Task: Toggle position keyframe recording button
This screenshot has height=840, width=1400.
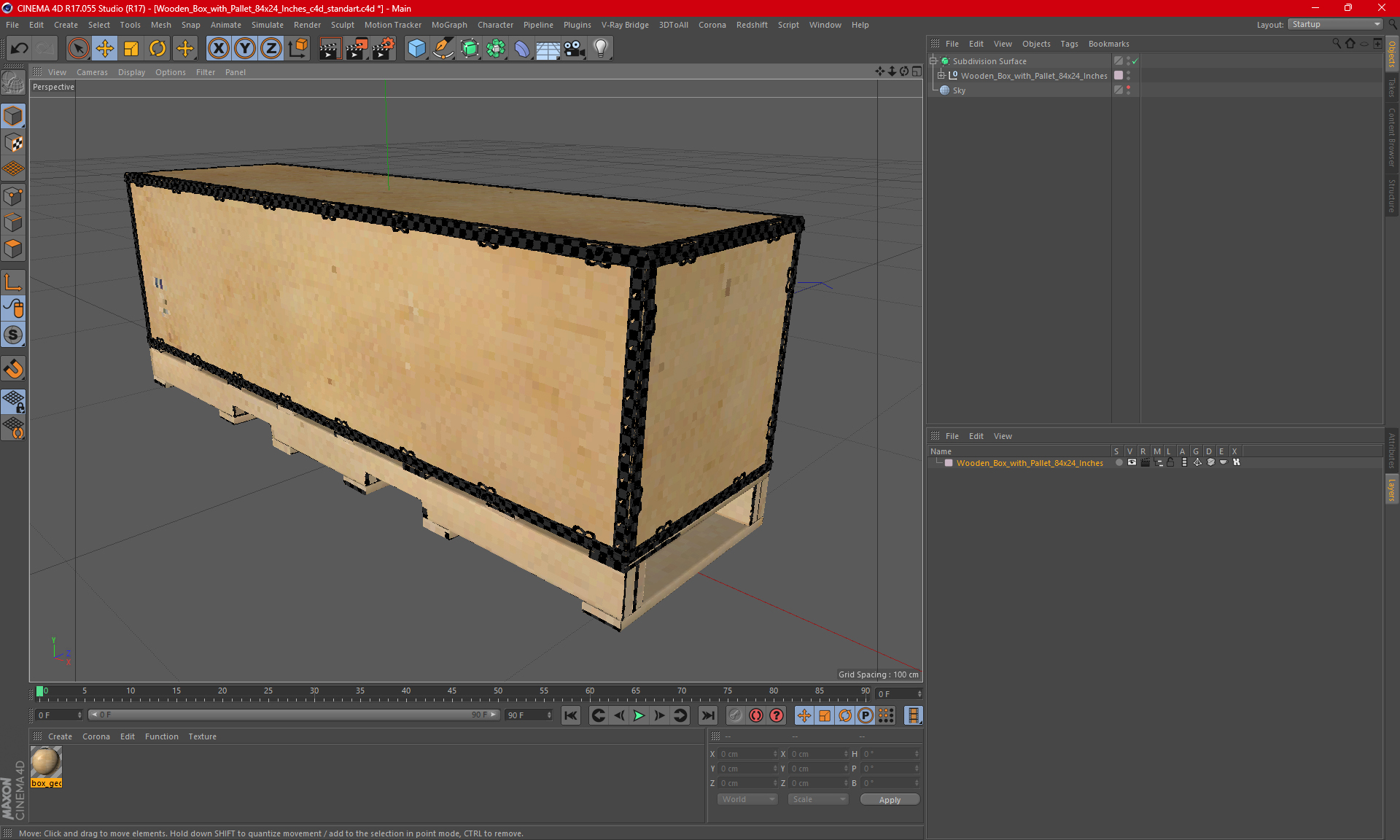Action: coord(804,715)
